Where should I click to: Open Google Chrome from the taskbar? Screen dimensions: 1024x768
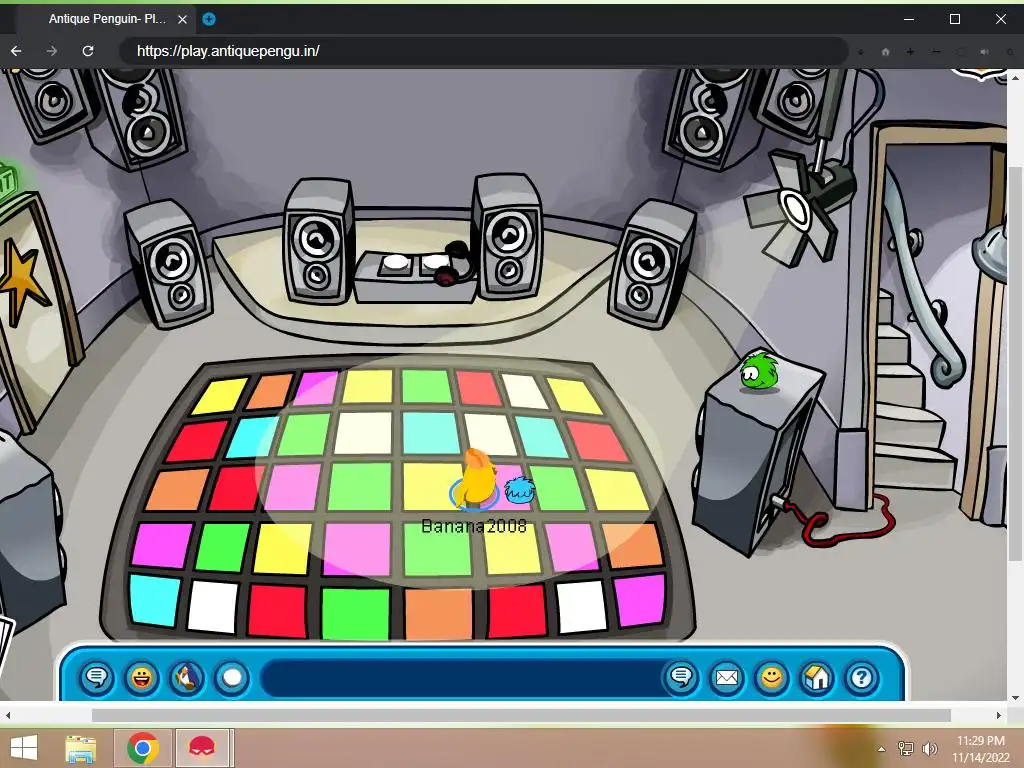(x=143, y=748)
